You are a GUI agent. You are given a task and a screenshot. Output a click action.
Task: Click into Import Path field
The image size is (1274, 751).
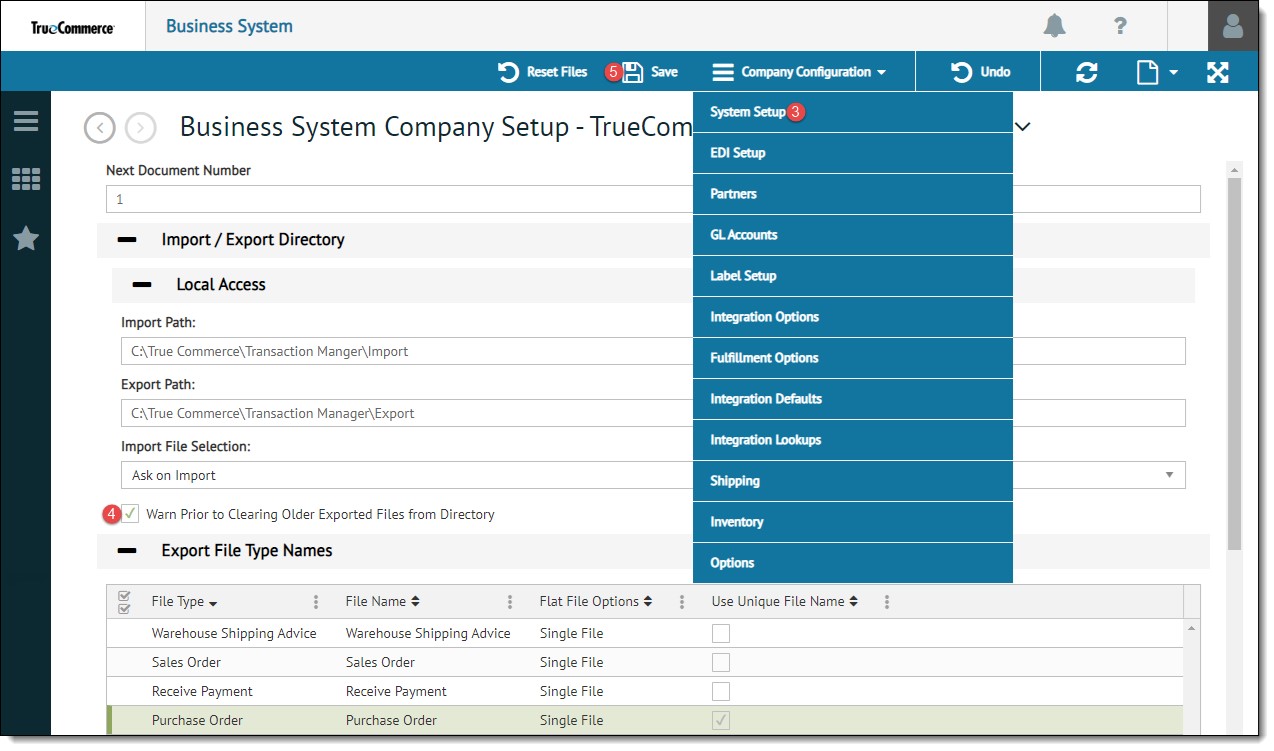pyautogui.click(x=653, y=351)
